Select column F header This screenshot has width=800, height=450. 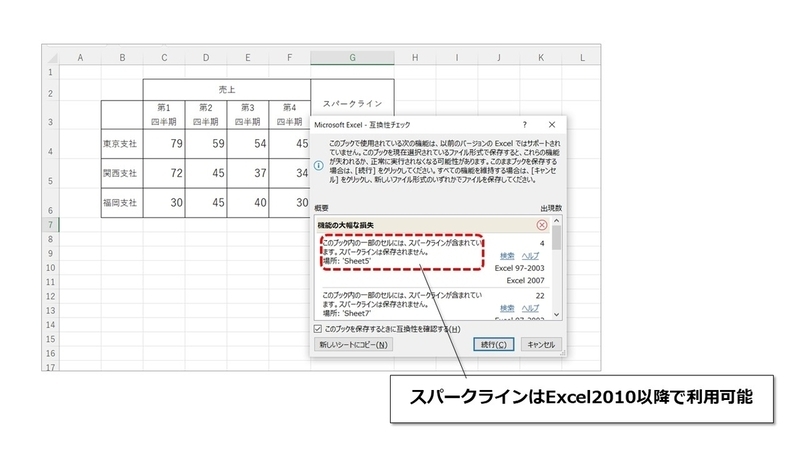coord(289,58)
